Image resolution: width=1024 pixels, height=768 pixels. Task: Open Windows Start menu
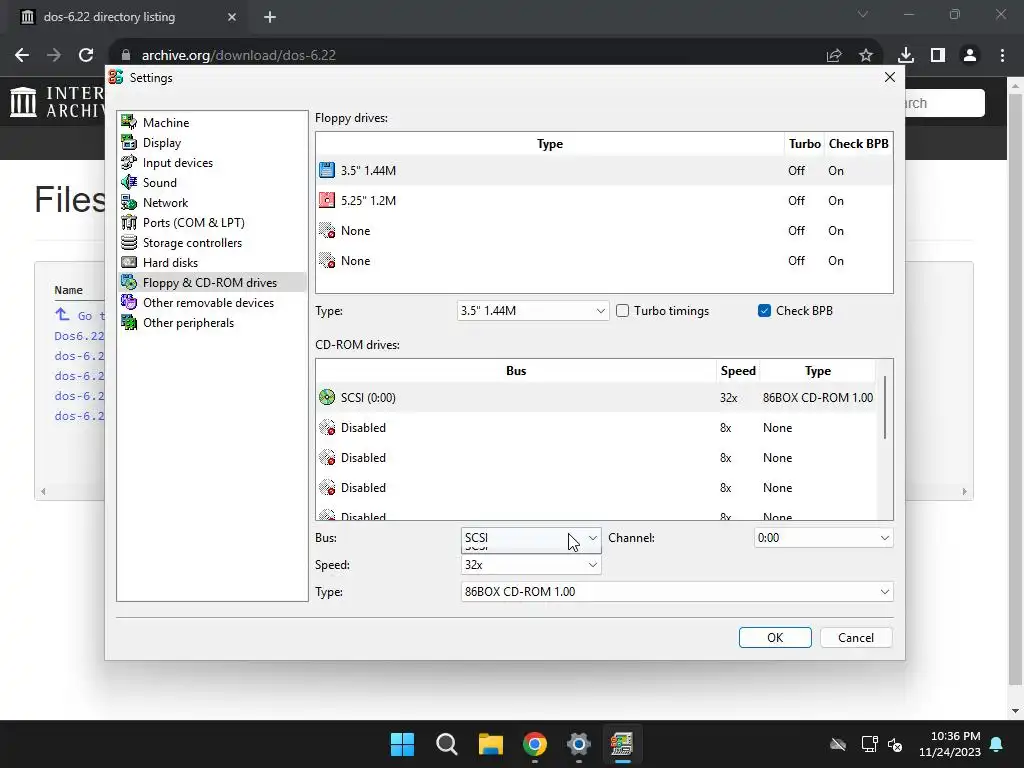point(402,744)
